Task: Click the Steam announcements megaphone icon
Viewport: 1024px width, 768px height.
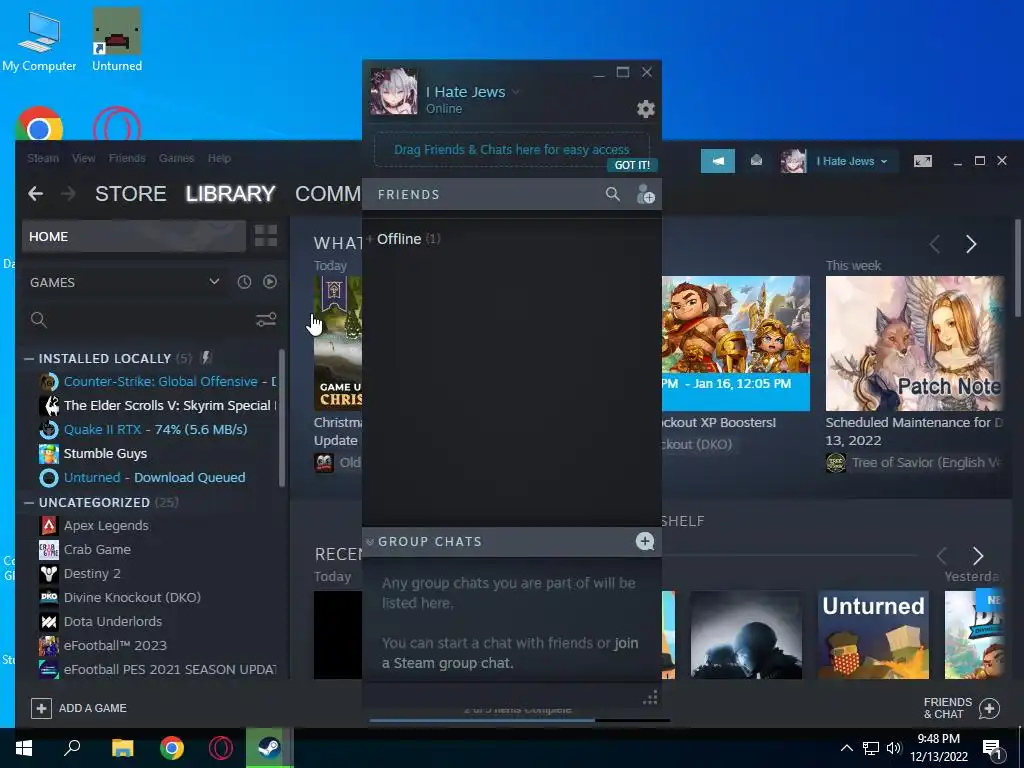Action: click(x=718, y=161)
